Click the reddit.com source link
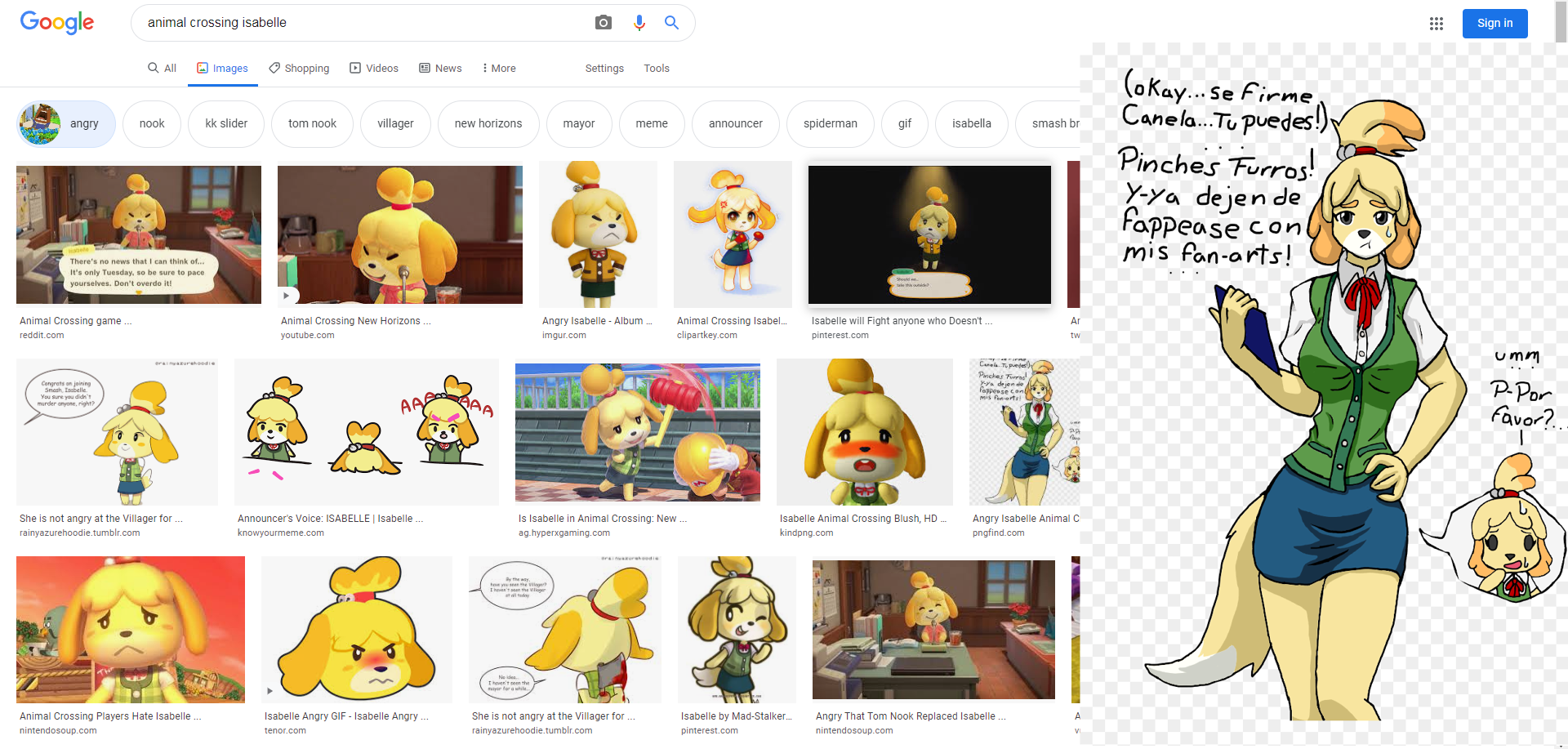 click(42, 335)
